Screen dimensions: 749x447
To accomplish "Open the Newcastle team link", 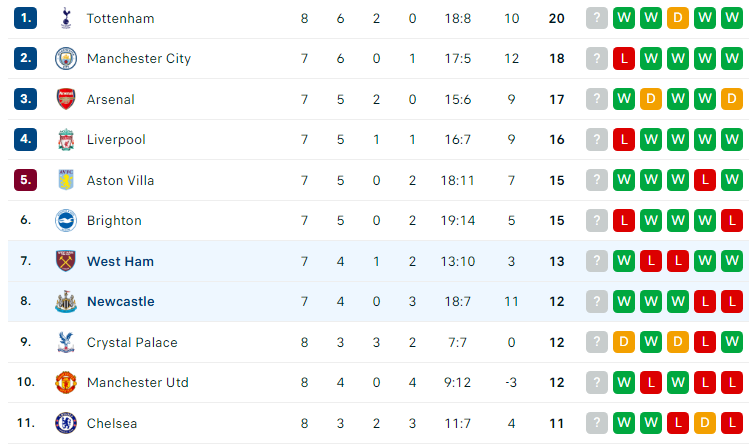I will click(121, 301).
